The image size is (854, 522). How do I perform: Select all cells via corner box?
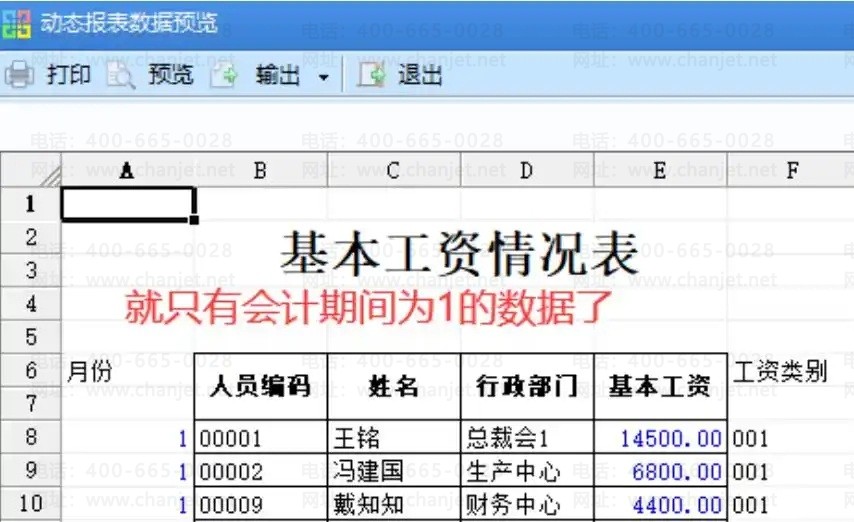pos(30,171)
